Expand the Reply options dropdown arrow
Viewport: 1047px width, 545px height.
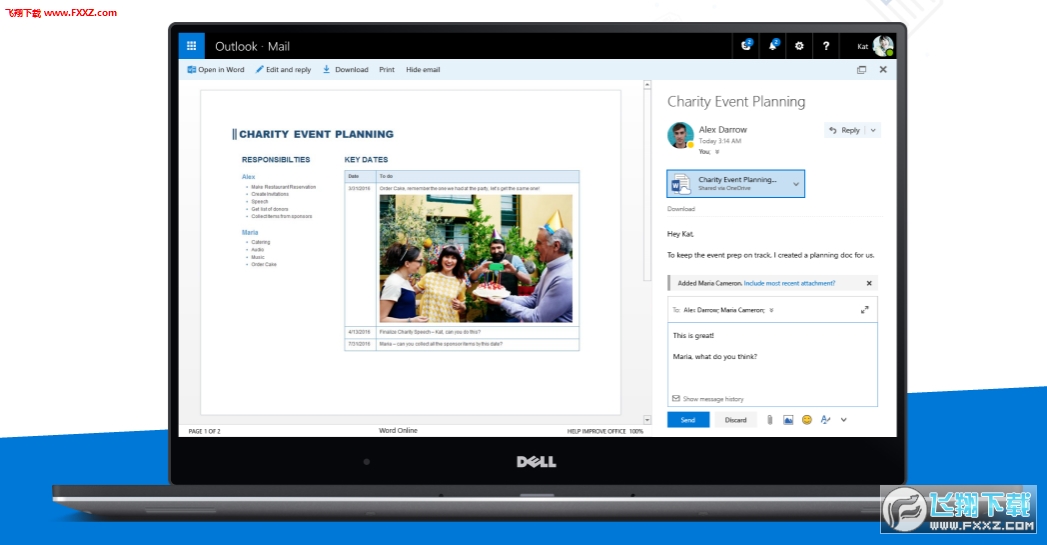873,130
